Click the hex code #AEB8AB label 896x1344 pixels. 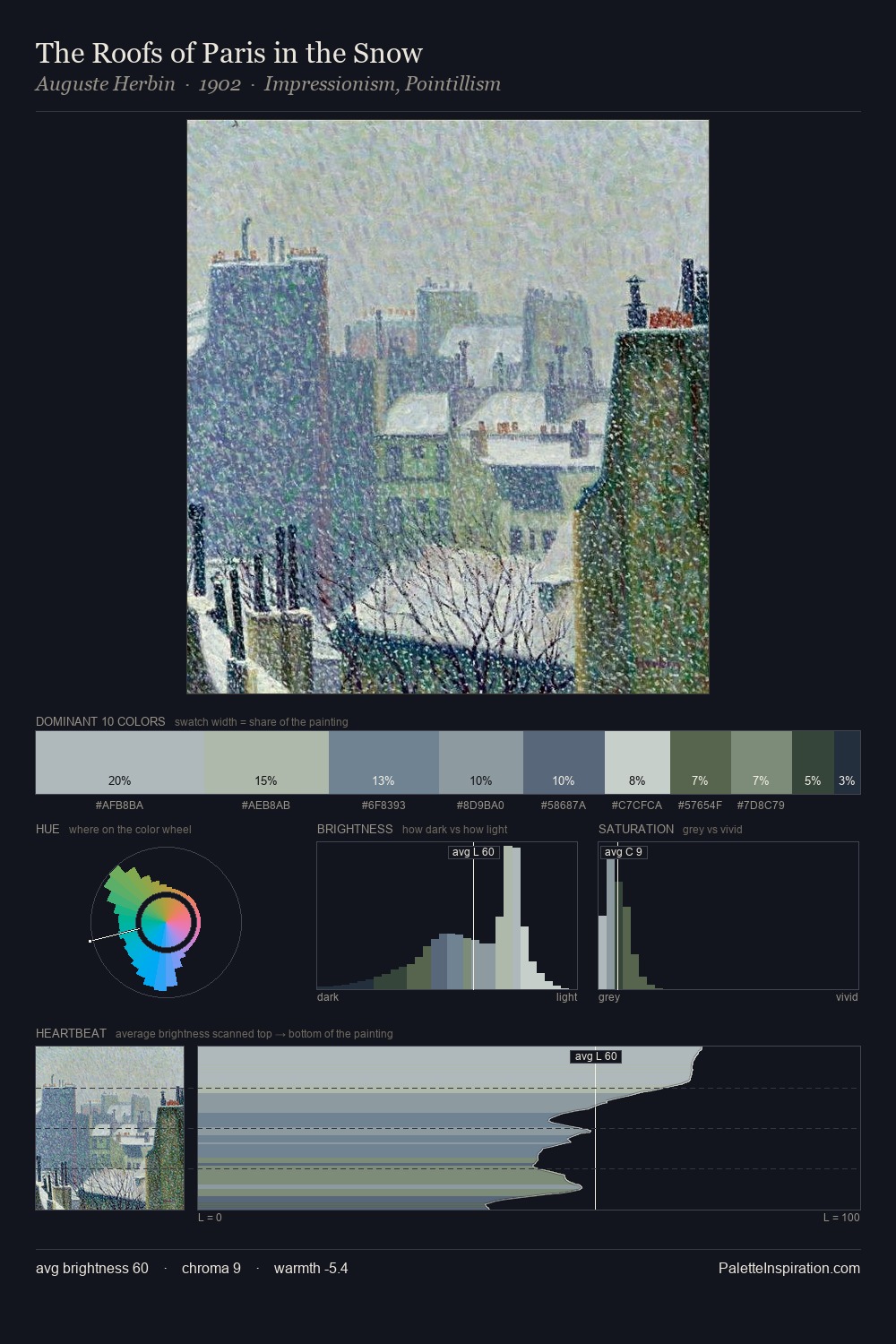266,806
